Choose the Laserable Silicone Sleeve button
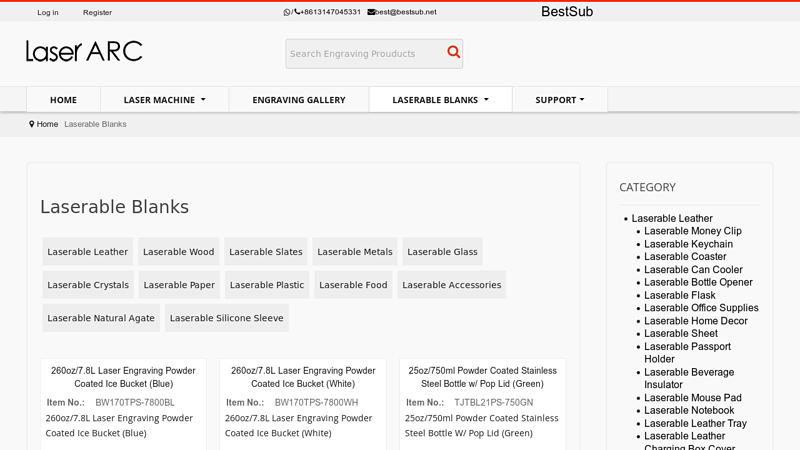This screenshot has width=800, height=450. click(x=226, y=318)
